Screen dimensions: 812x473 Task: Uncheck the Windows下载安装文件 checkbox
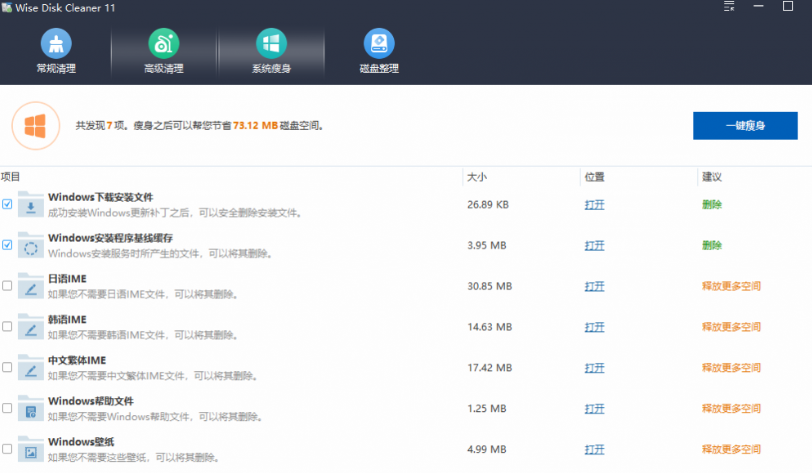[x=7, y=204]
